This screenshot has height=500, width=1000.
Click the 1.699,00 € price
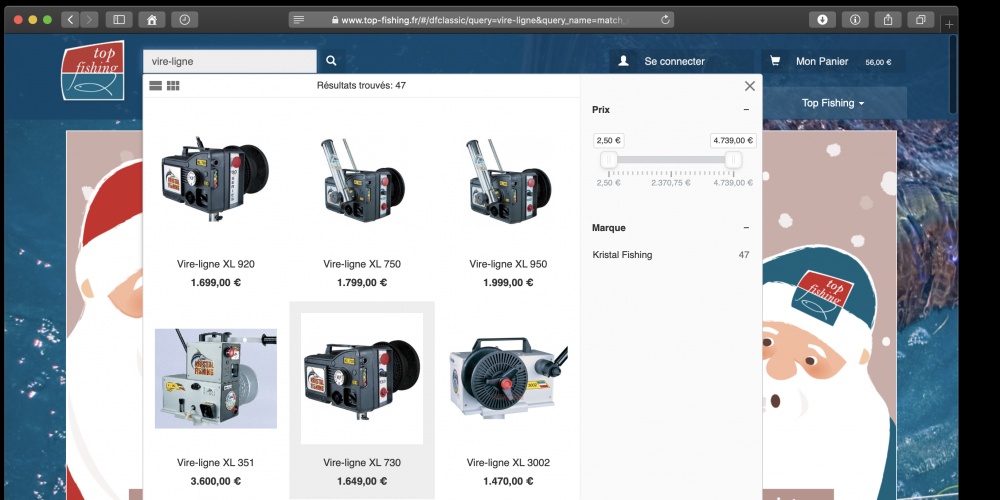[x=216, y=283]
